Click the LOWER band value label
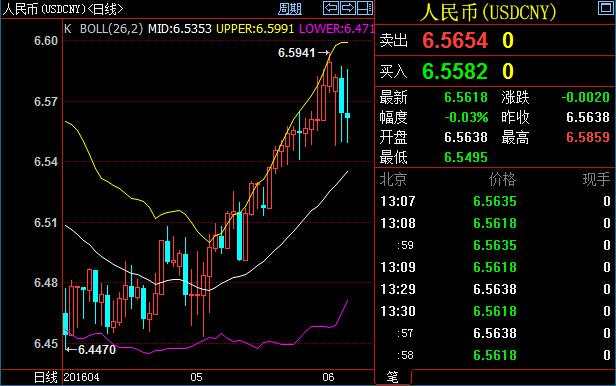616x386 pixels. tap(336, 29)
